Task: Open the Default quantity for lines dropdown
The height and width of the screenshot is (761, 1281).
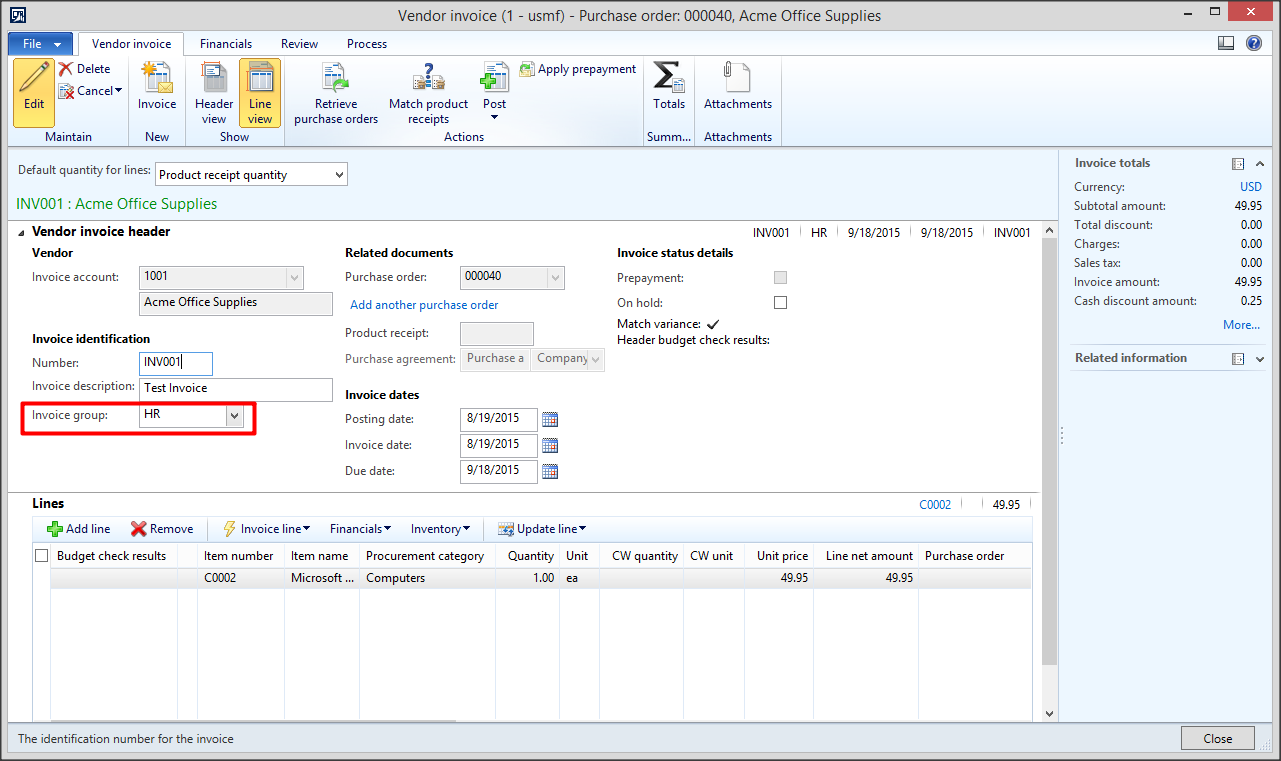Action: (x=338, y=174)
